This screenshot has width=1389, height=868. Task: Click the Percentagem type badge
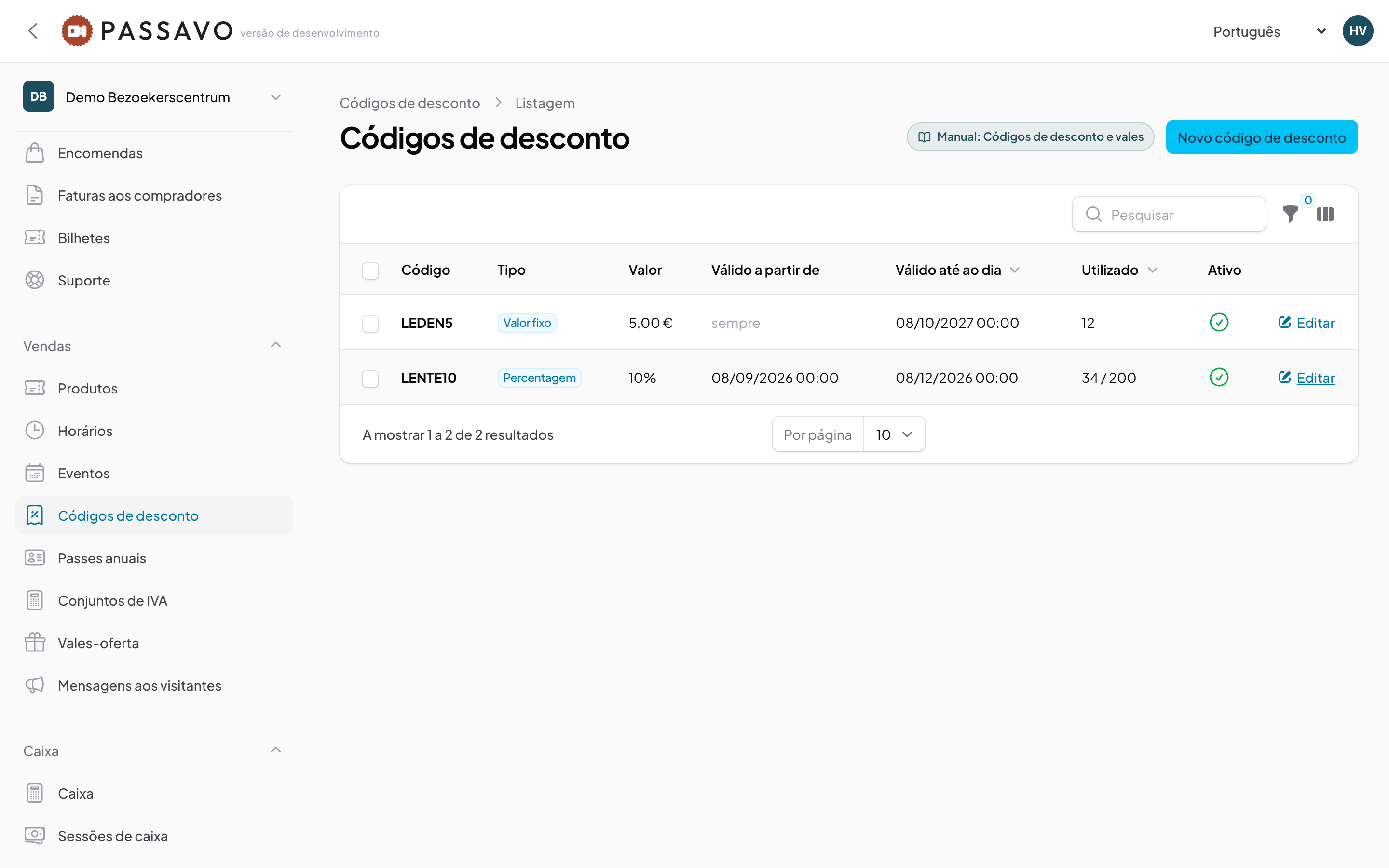[x=539, y=378]
